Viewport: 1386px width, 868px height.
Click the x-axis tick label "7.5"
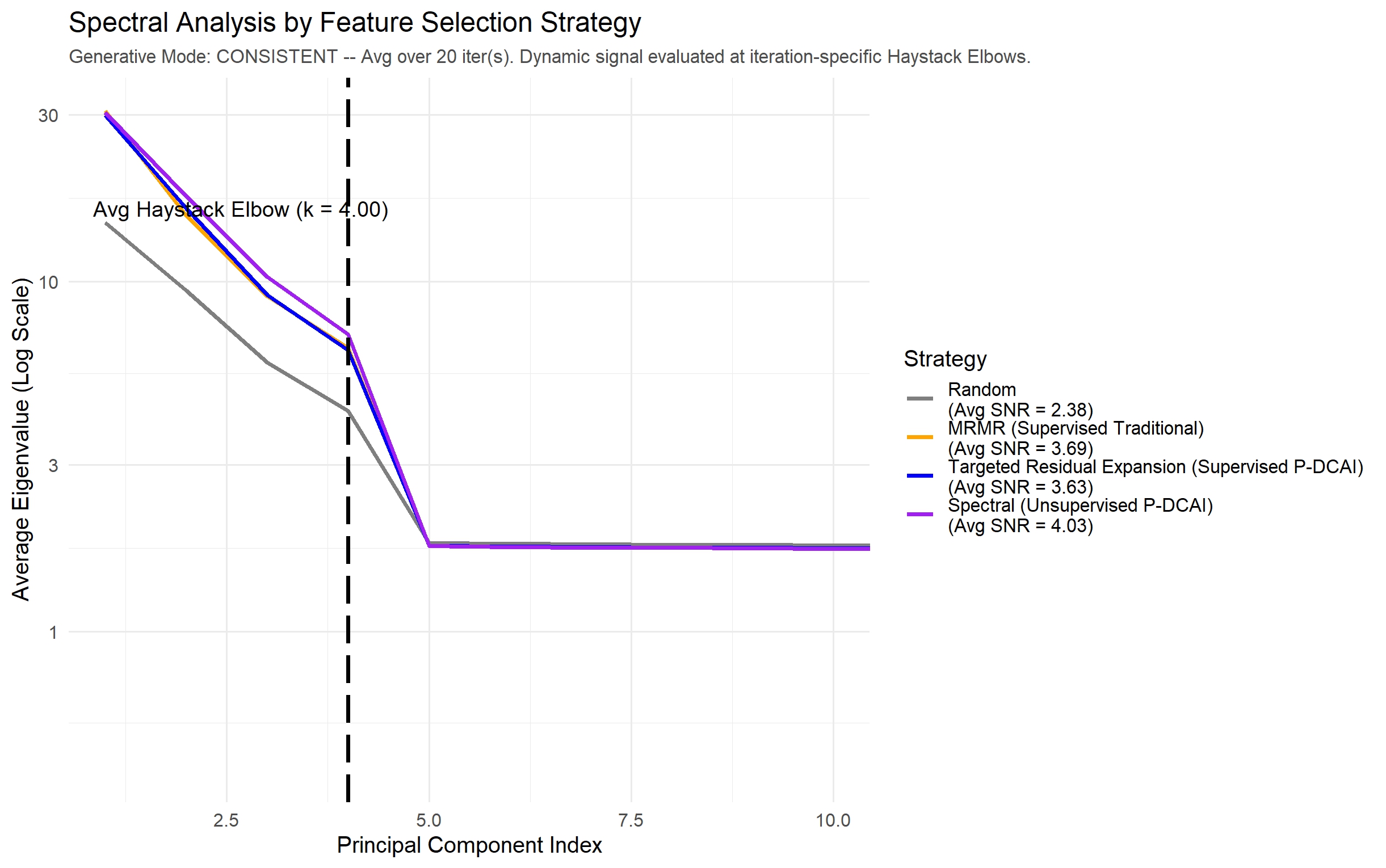point(631,820)
